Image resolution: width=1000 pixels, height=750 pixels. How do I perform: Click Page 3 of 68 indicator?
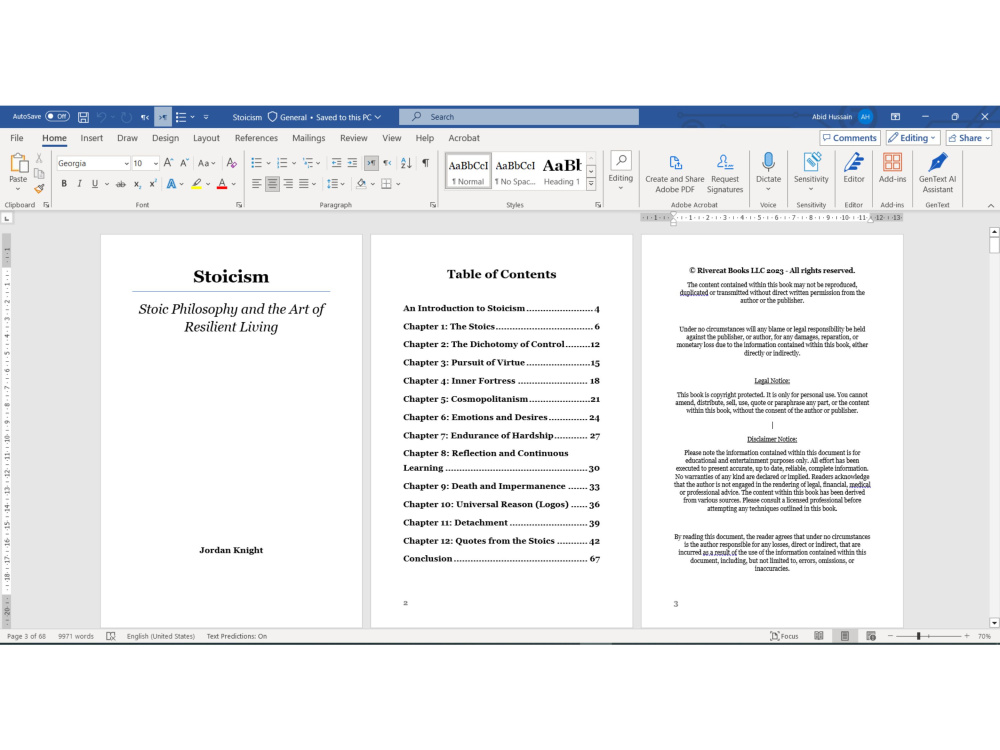[x=26, y=636]
